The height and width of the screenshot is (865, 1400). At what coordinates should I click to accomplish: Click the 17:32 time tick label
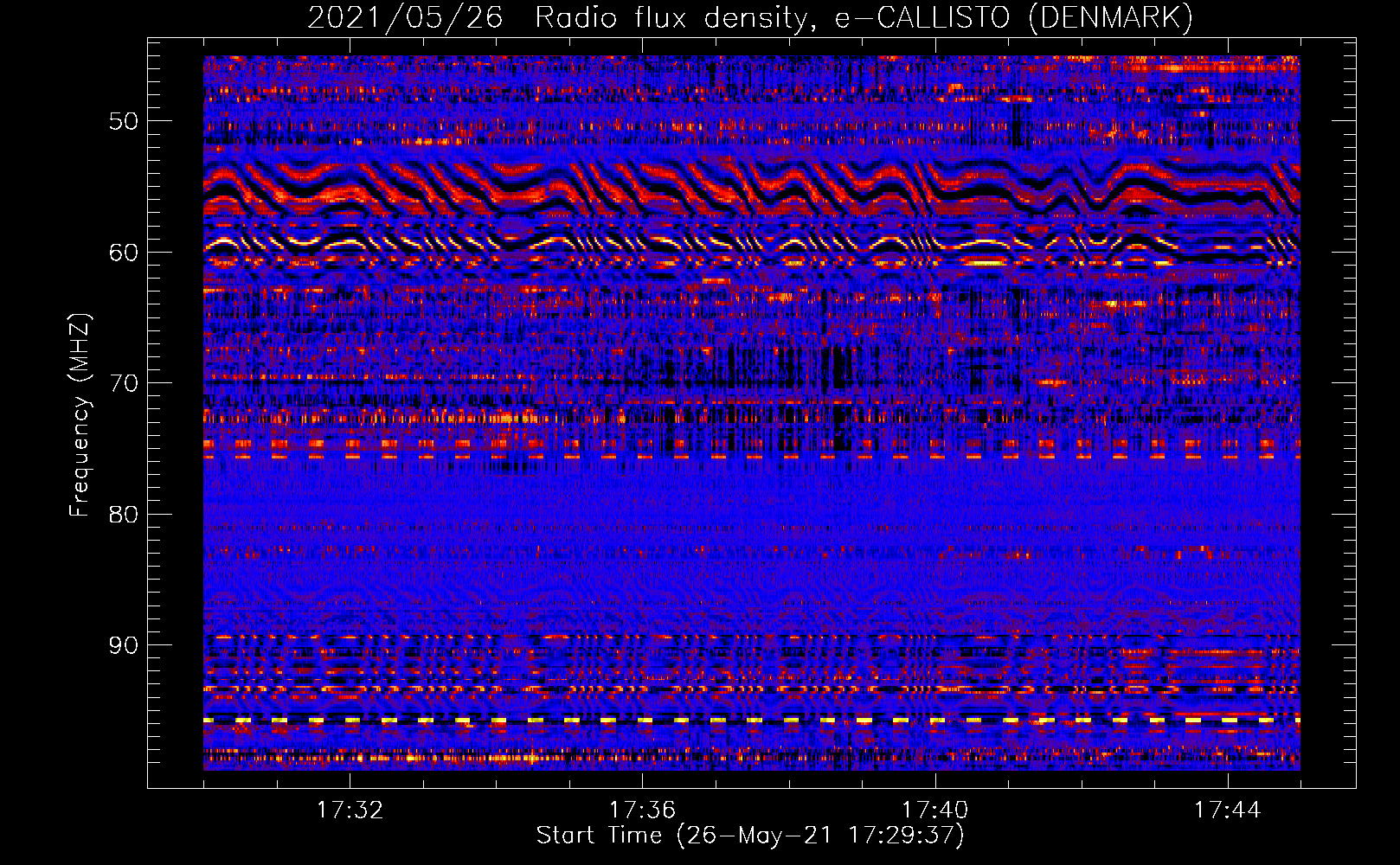[x=350, y=810]
